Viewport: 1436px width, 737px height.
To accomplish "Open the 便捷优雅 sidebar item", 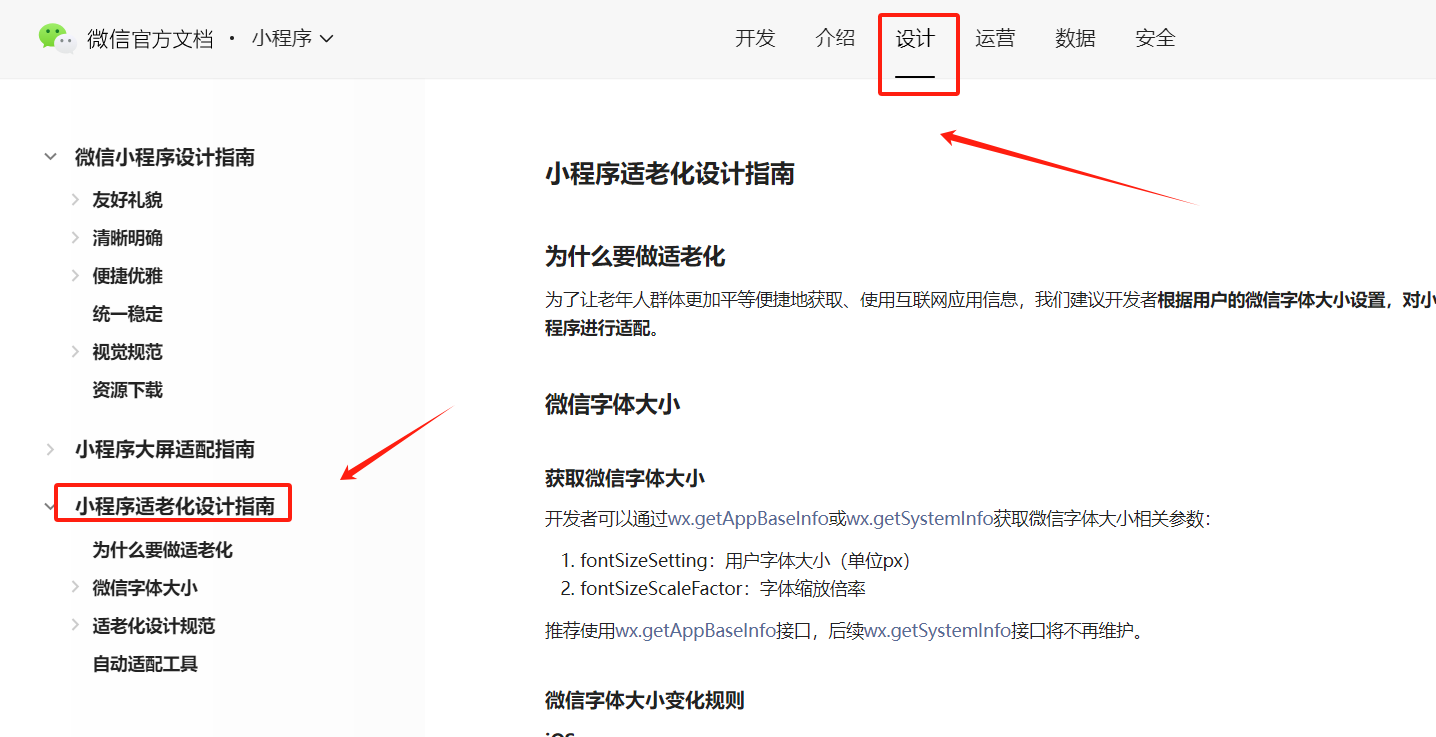I will tap(128, 276).
